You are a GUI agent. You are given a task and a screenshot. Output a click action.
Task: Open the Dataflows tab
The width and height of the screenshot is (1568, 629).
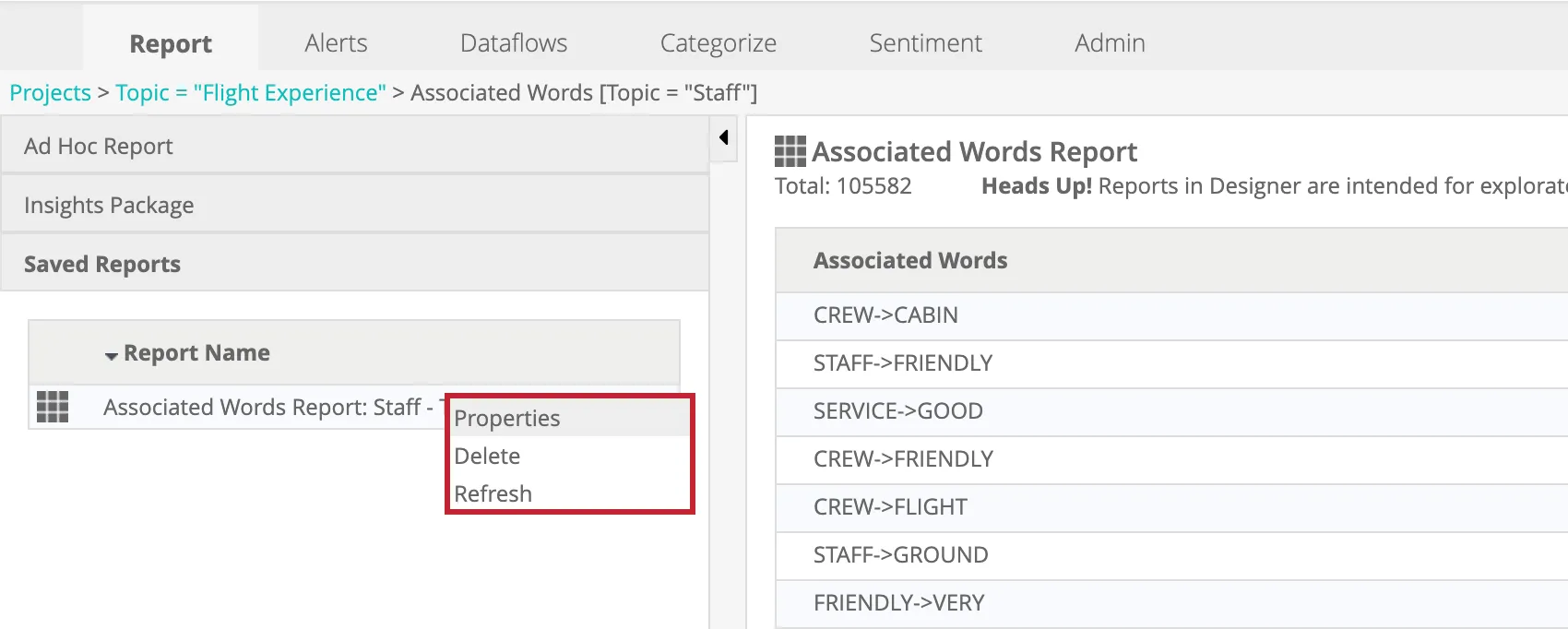(514, 43)
